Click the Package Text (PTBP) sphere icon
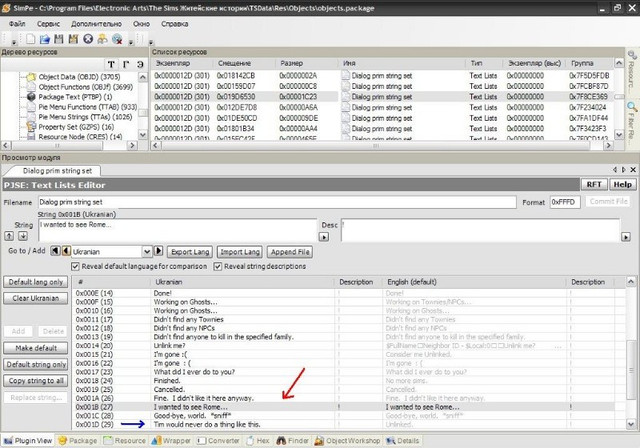The width and height of the screenshot is (640, 448). tap(31, 97)
